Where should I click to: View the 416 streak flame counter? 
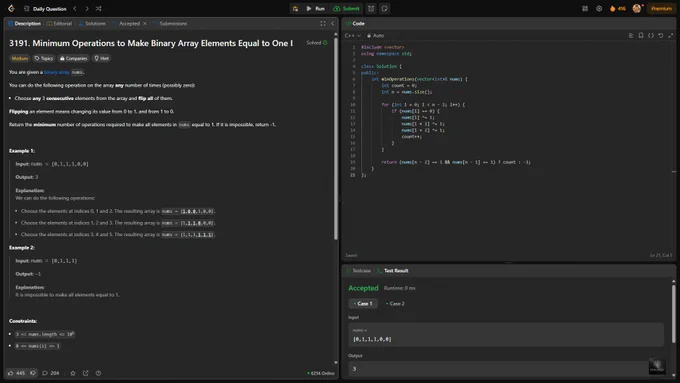618,9
